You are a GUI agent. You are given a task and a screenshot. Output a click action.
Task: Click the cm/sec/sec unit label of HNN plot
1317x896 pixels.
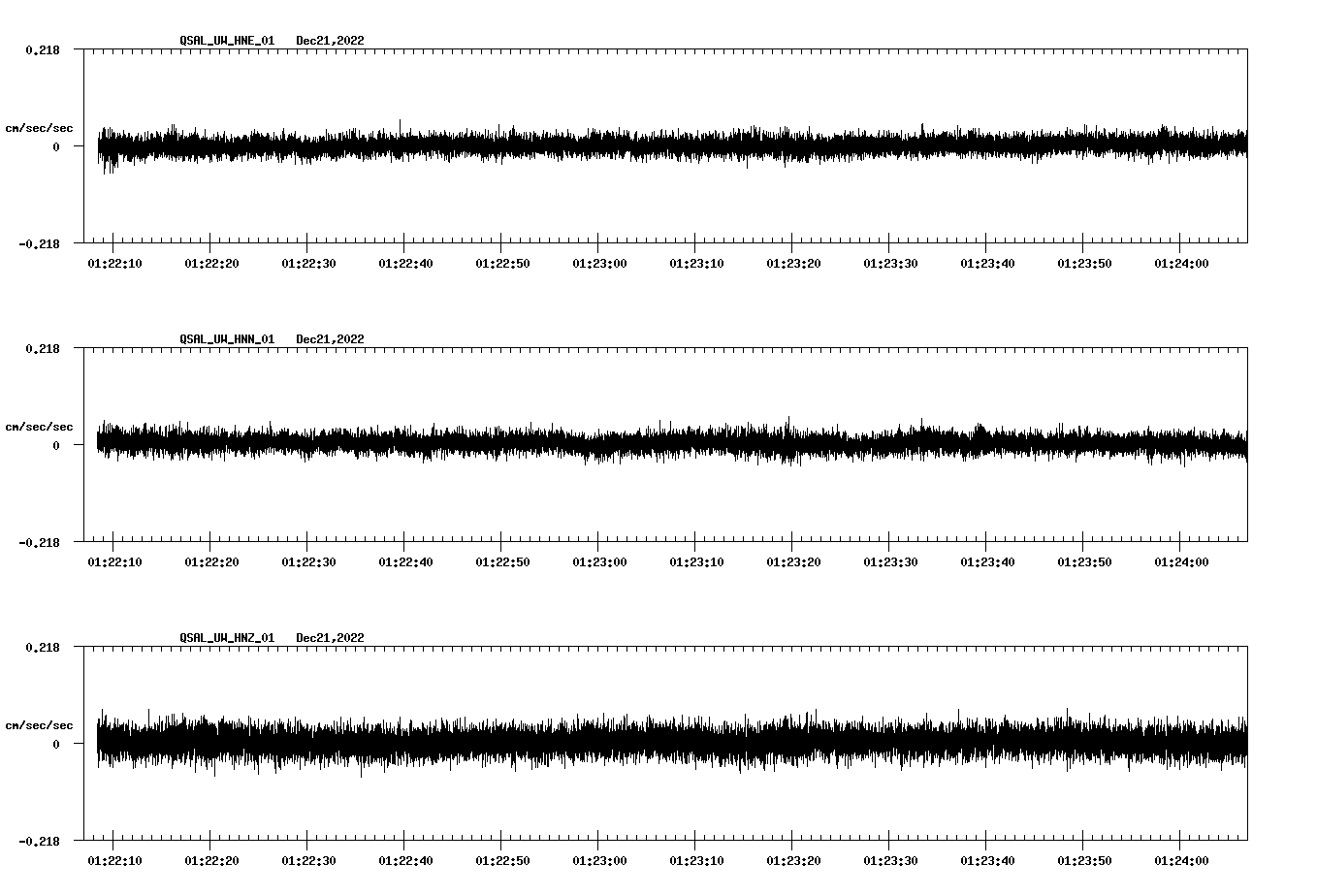pos(39,427)
